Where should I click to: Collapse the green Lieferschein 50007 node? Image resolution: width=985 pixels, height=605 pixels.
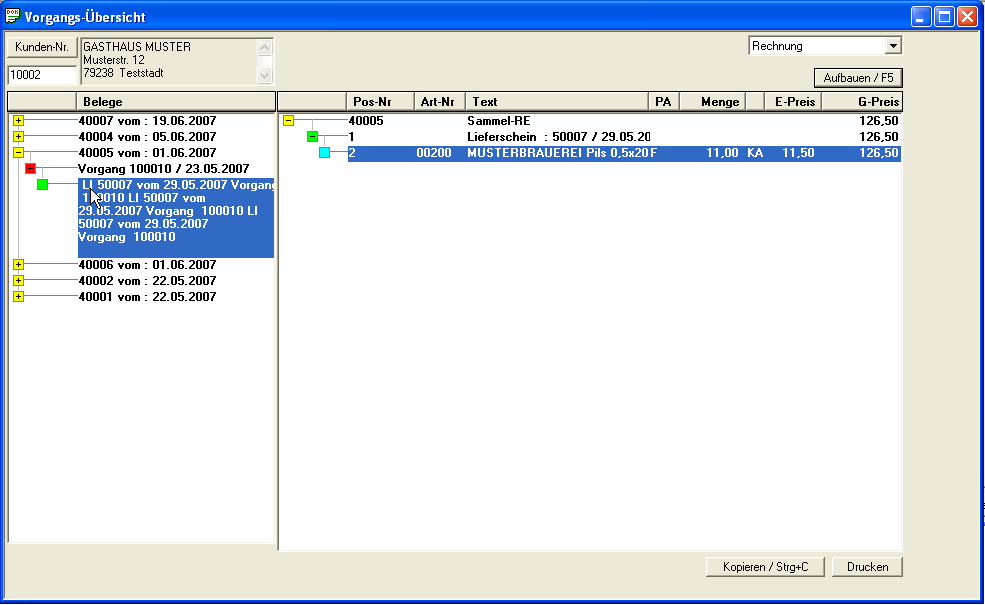pyautogui.click(x=312, y=137)
